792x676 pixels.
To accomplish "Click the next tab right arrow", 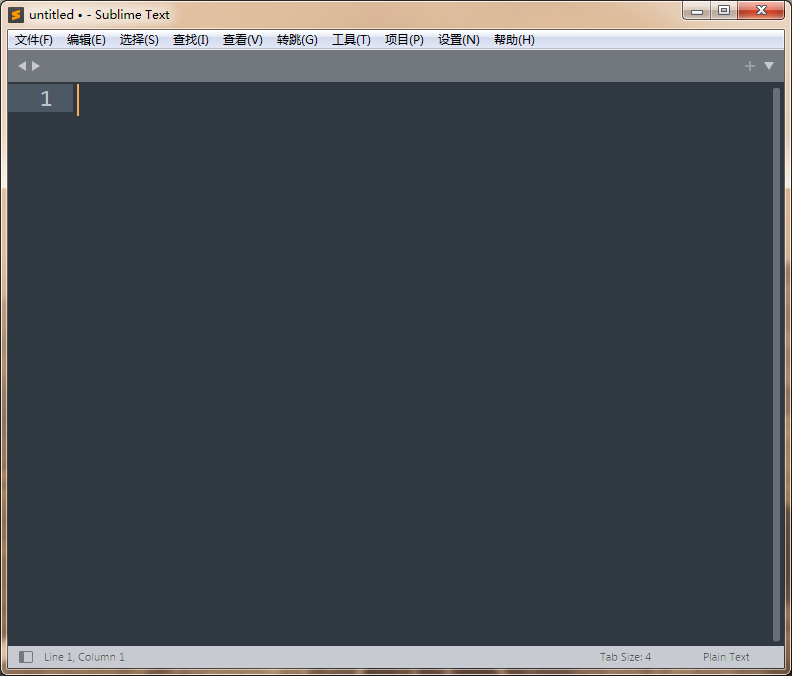I will (35, 66).
